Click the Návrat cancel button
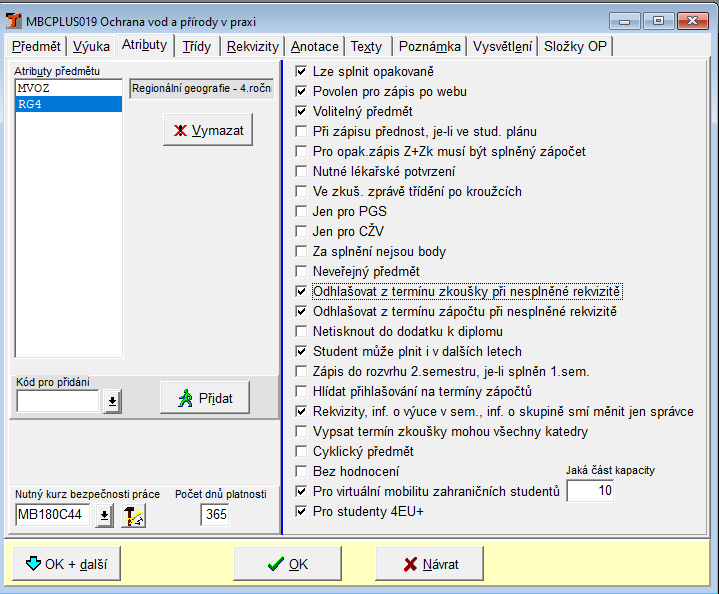 [x=431, y=564]
